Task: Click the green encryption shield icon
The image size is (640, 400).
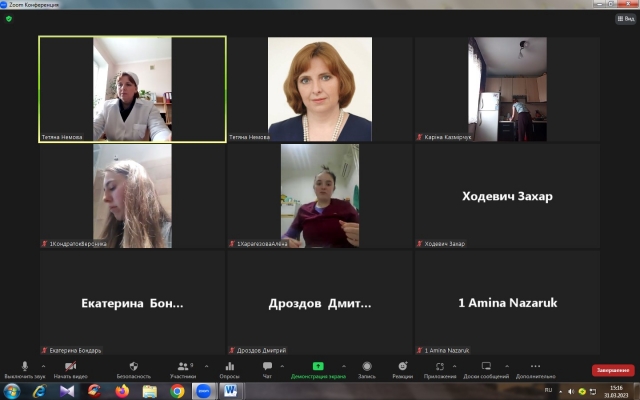Action: coord(9,19)
